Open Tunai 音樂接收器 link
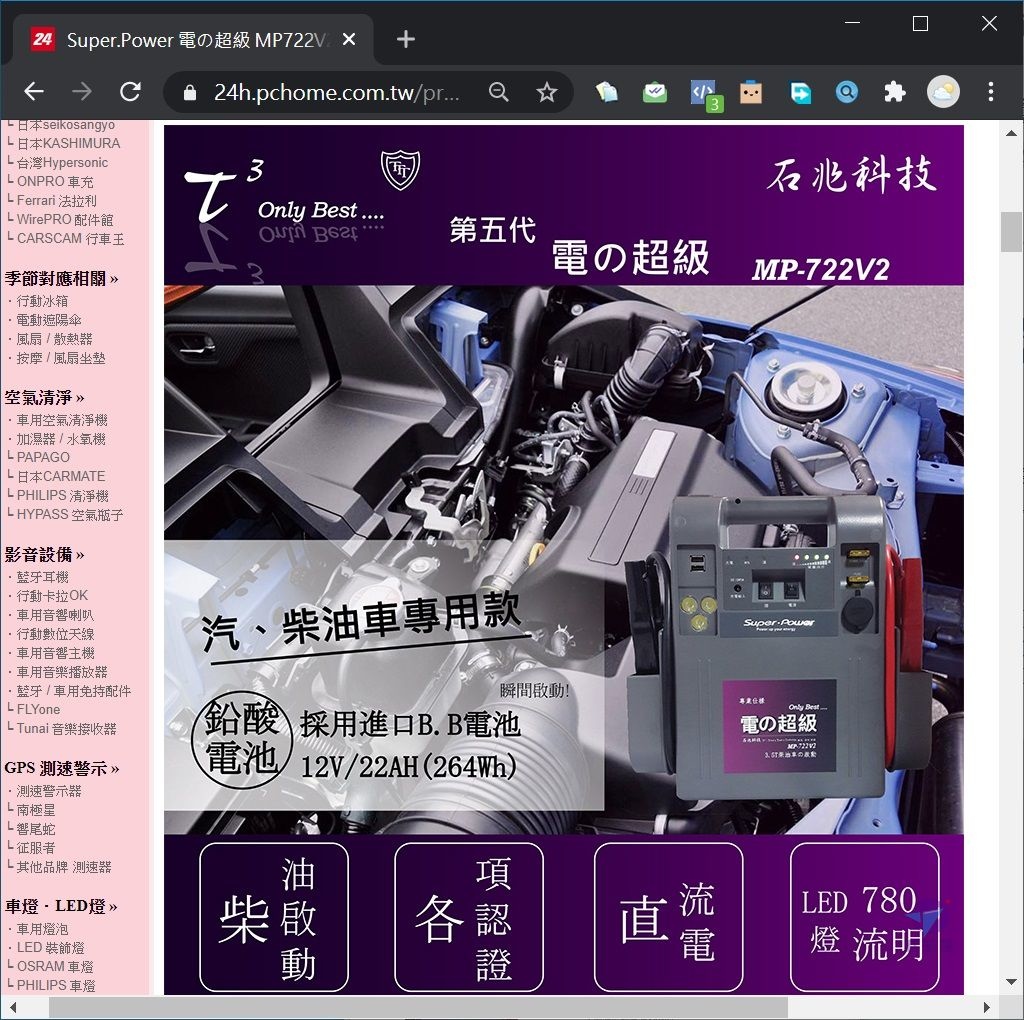 click(67, 729)
